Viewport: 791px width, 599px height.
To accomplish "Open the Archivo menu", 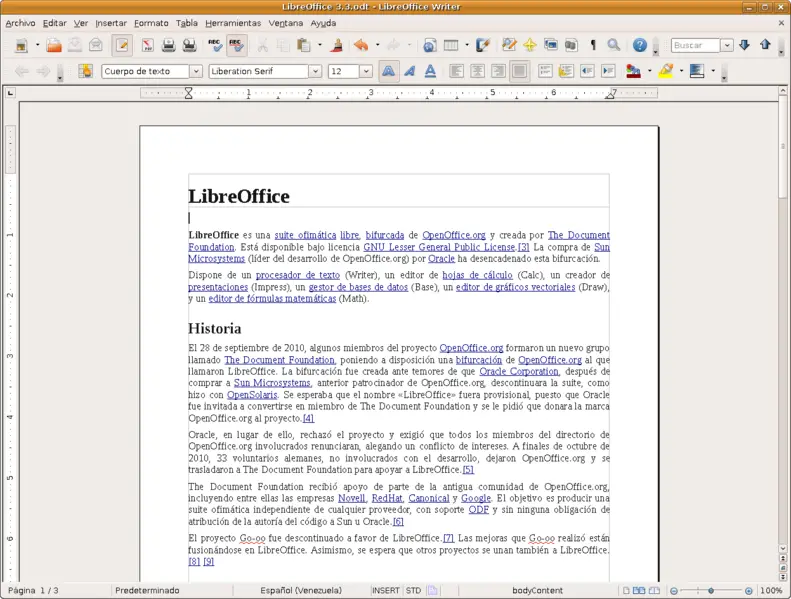I will [20, 23].
